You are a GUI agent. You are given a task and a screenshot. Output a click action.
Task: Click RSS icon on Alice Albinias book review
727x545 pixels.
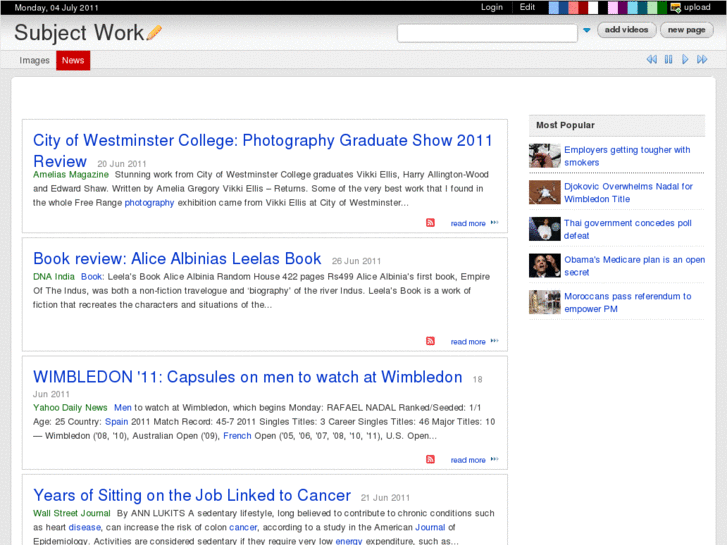coord(431,341)
